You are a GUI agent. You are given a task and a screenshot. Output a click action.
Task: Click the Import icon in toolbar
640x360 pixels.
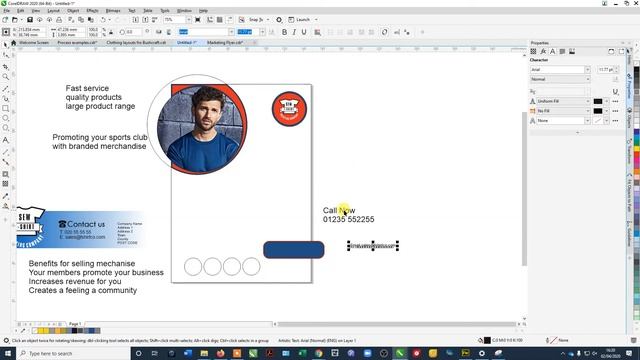136,20
